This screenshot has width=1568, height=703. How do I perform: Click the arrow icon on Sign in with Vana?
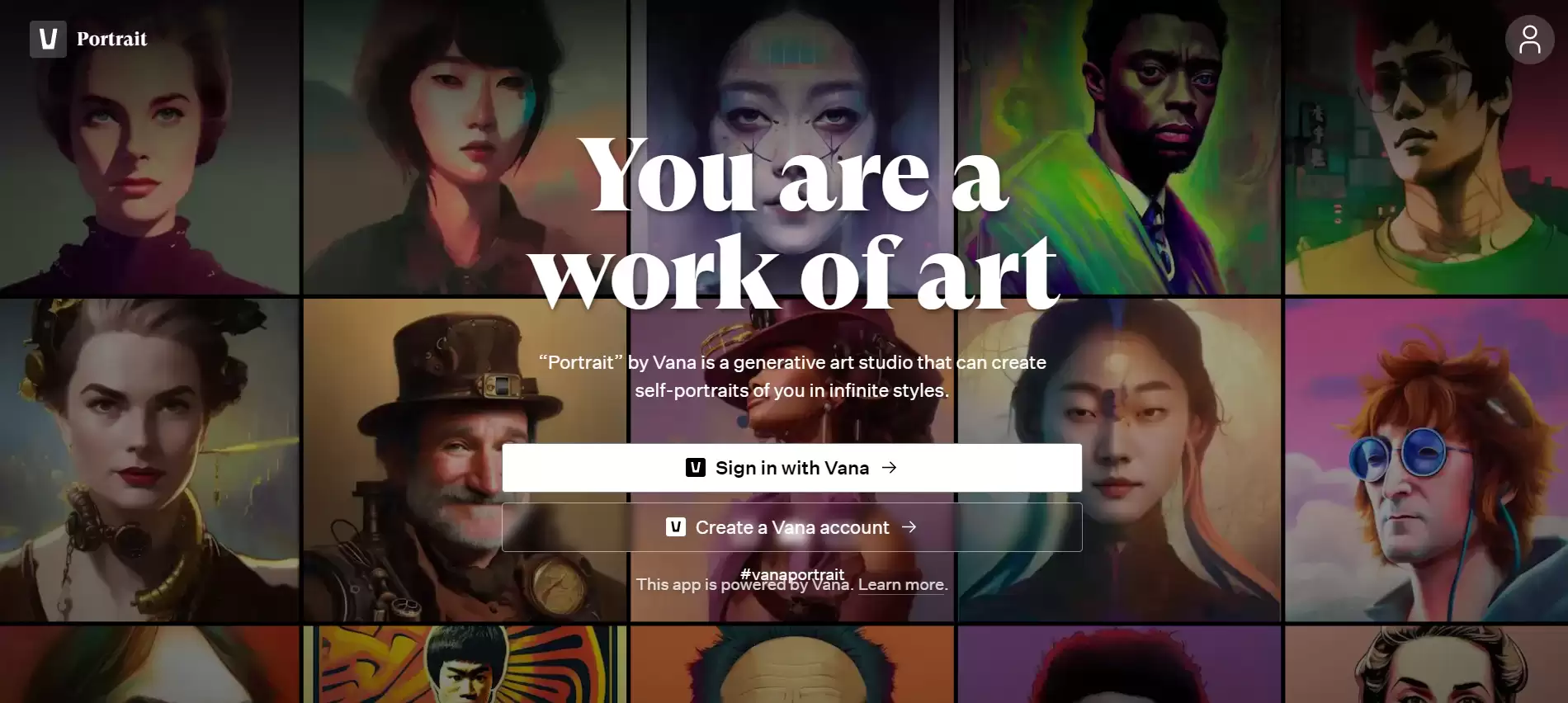(889, 468)
